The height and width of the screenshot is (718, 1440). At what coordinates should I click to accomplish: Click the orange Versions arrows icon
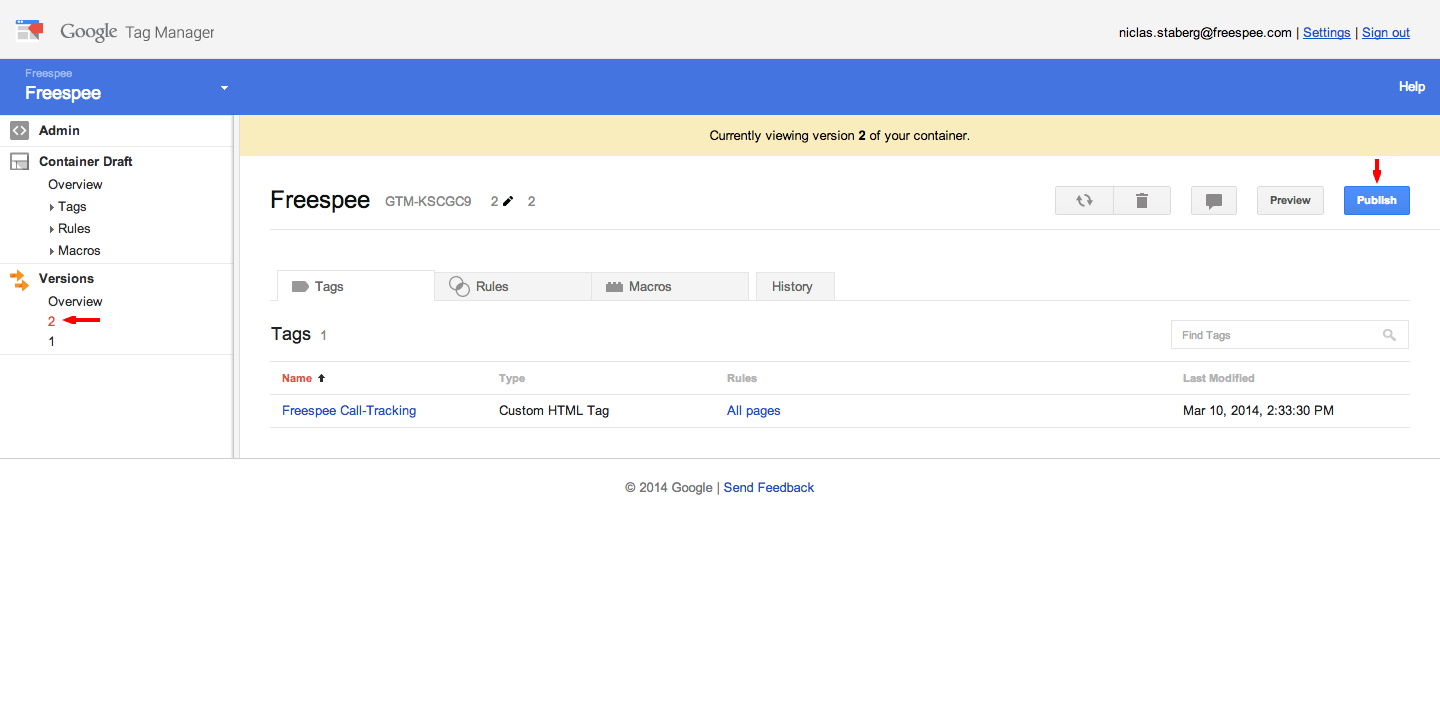point(19,279)
